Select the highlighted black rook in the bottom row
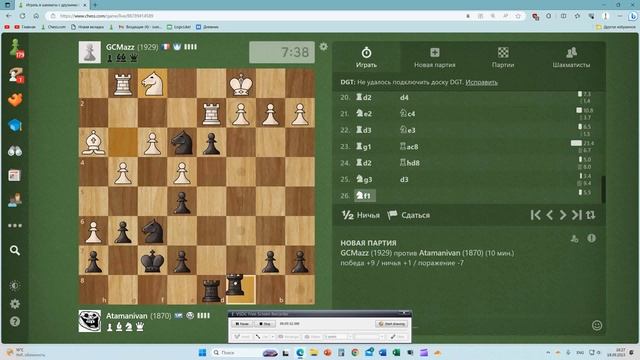640x360 pixels. click(236, 285)
